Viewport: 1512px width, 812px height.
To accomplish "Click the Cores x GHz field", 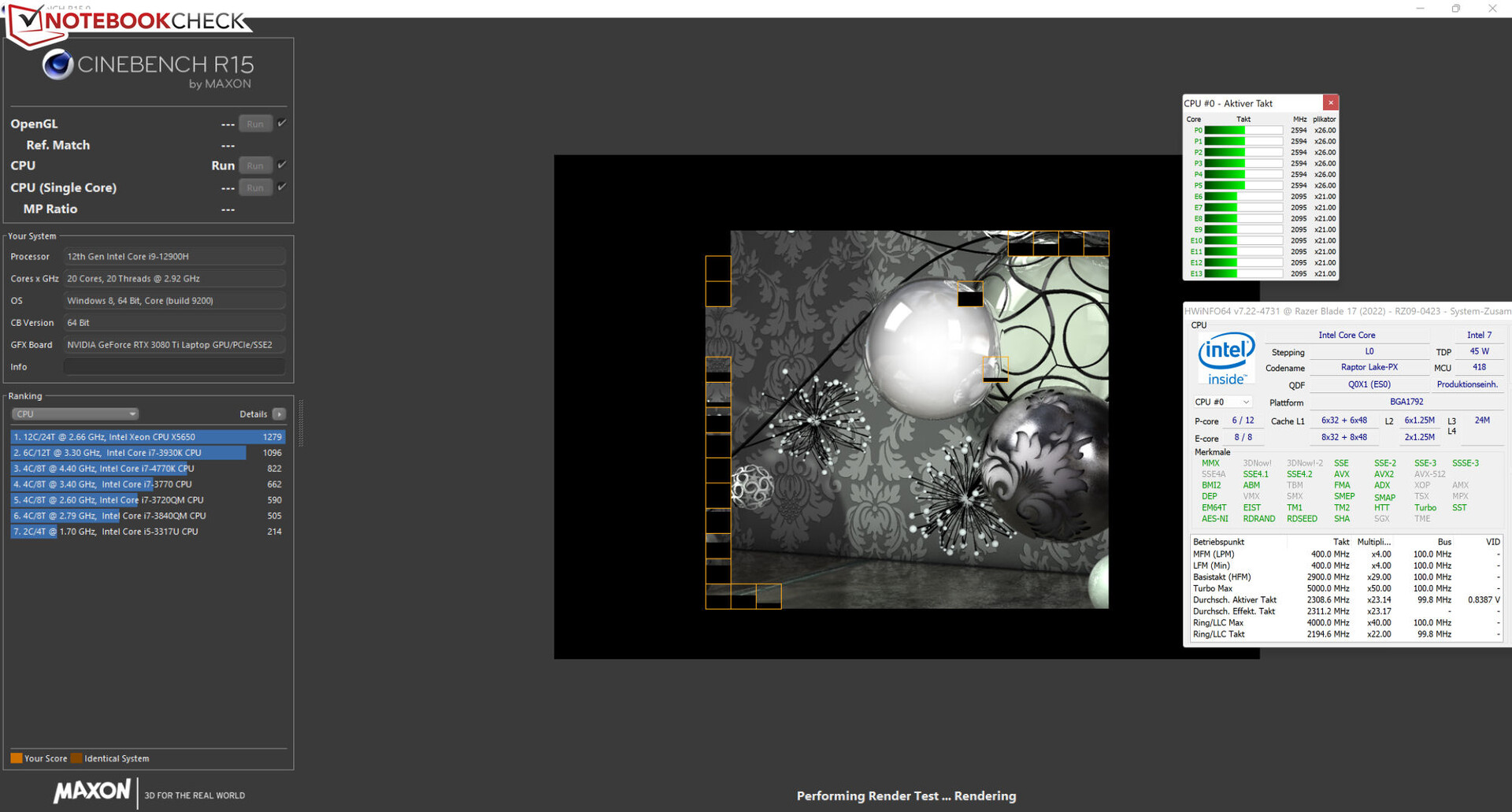I will click(x=174, y=279).
